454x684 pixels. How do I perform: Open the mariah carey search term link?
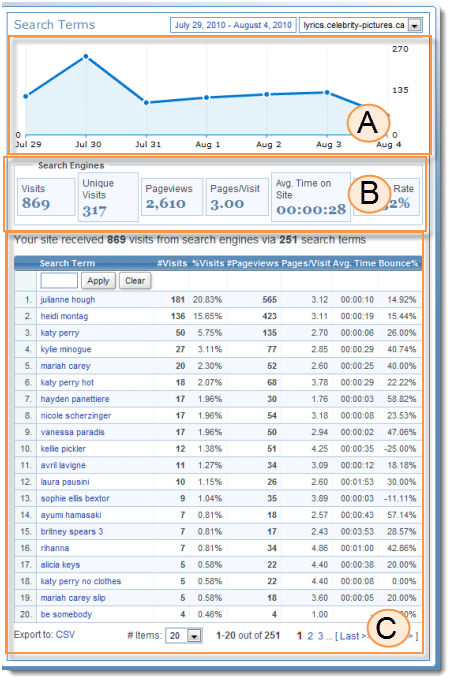[65, 366]
